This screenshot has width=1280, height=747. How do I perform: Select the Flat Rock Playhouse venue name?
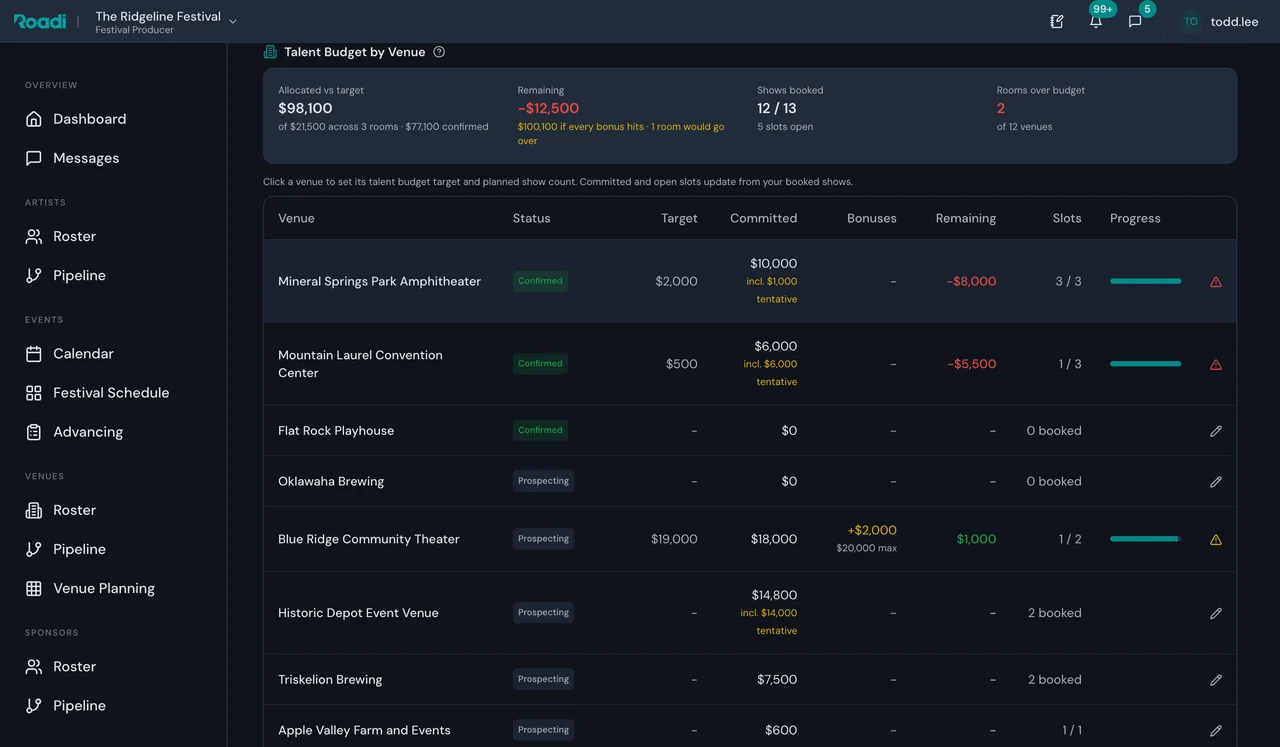(x=336, y=431)
